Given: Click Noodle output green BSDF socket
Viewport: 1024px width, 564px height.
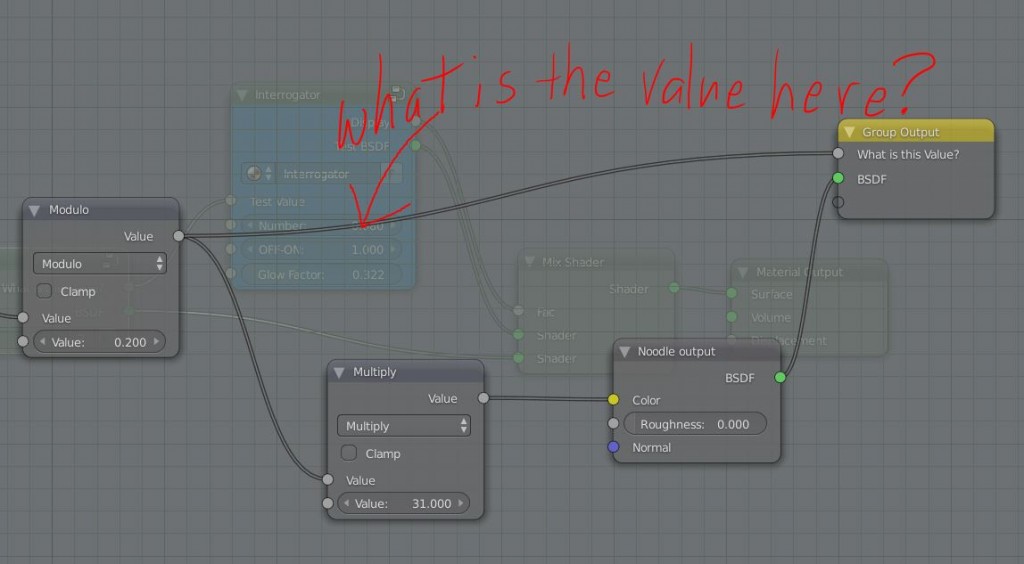Looking at the screenshot, I should [x=780, y=377].
